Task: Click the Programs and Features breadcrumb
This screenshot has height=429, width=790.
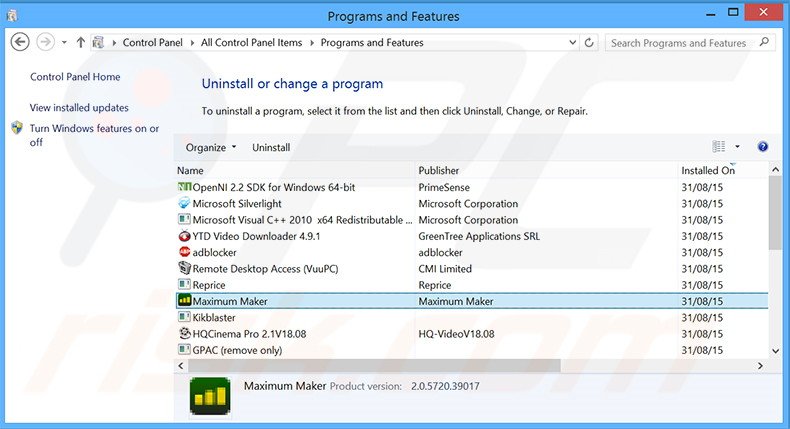Action: pos(372,43)
